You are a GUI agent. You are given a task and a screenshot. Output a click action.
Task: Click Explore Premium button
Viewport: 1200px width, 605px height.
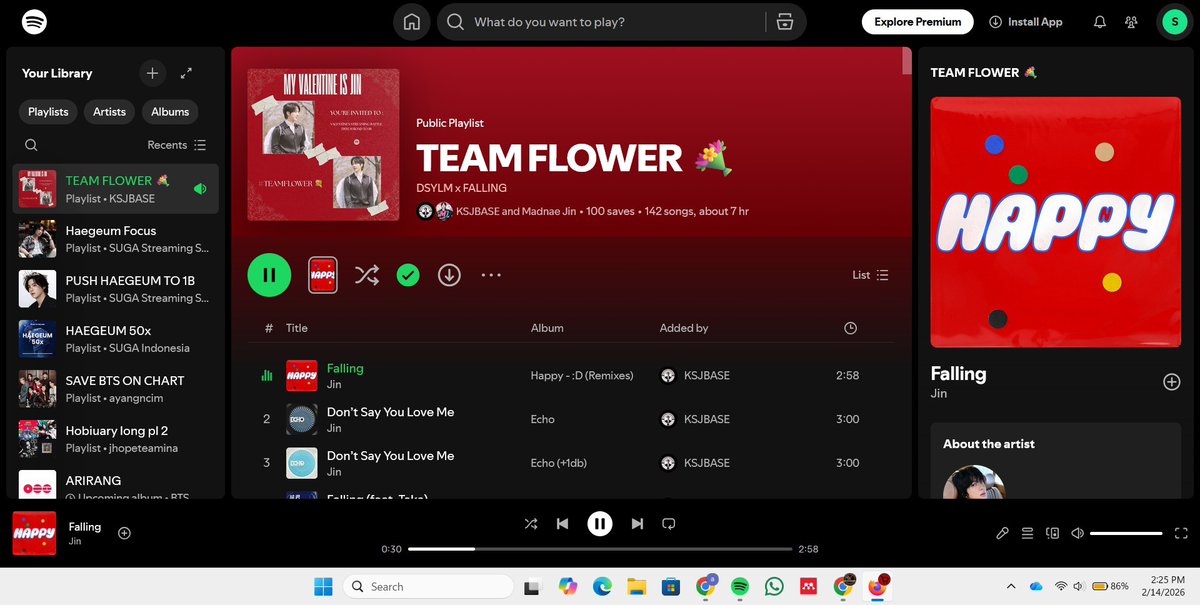click(x=917, y=22)
